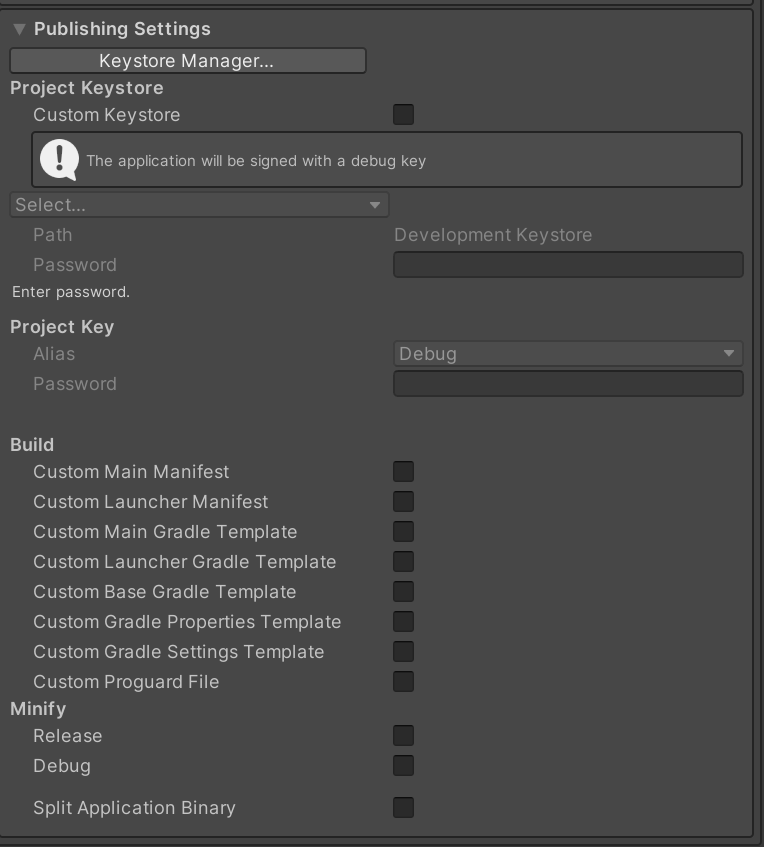Enable Custom Gradle Settings Template
This screenshot has height=847, width=764.
coord(403,651)
